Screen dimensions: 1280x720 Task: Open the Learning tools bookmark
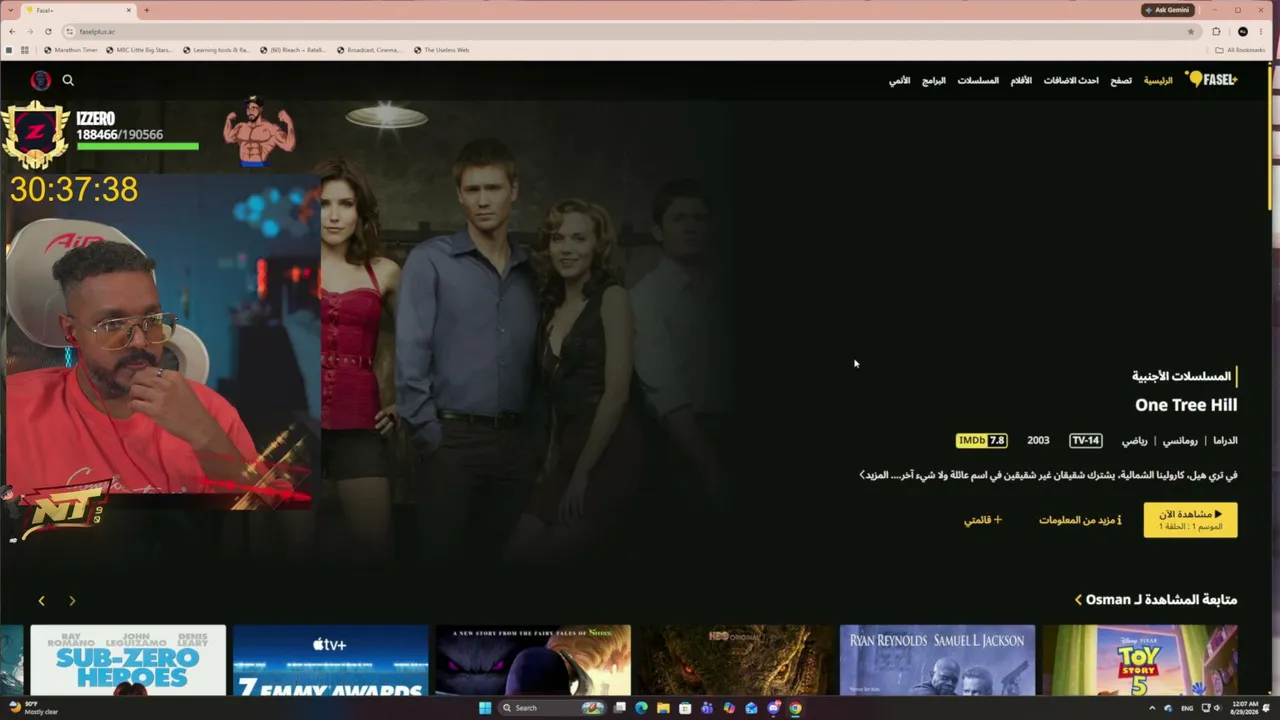pos(216,50)
